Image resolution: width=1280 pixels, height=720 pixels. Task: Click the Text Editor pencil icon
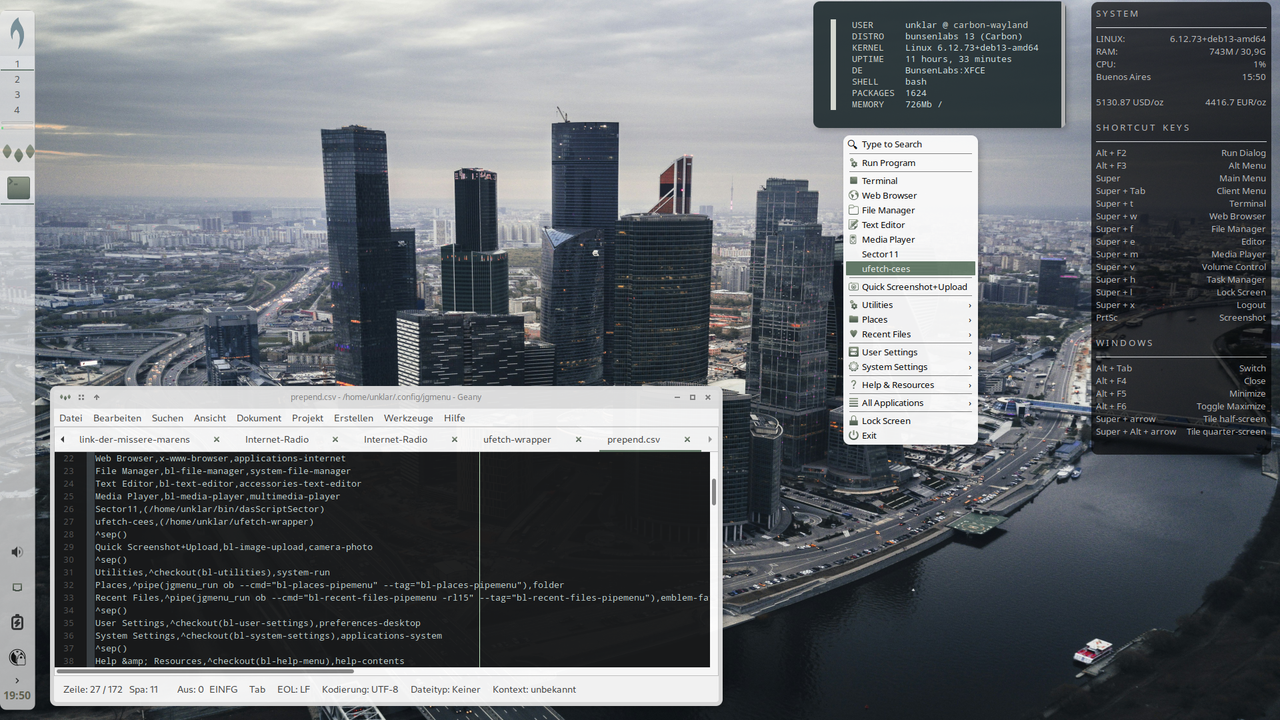coord(853,225)
